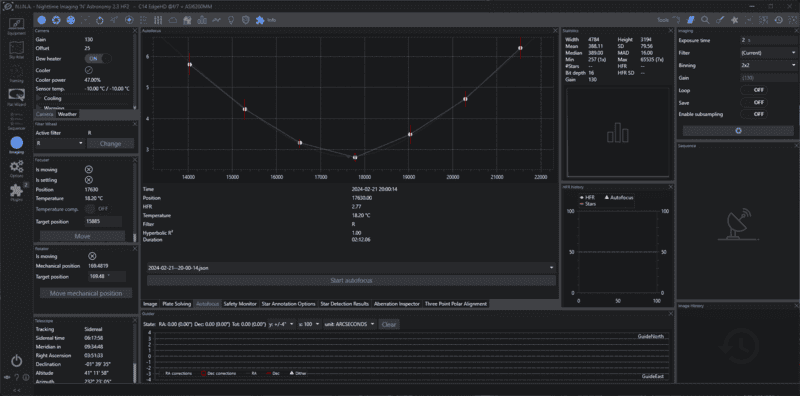Toggle HFR History line-graph icon

216,20
